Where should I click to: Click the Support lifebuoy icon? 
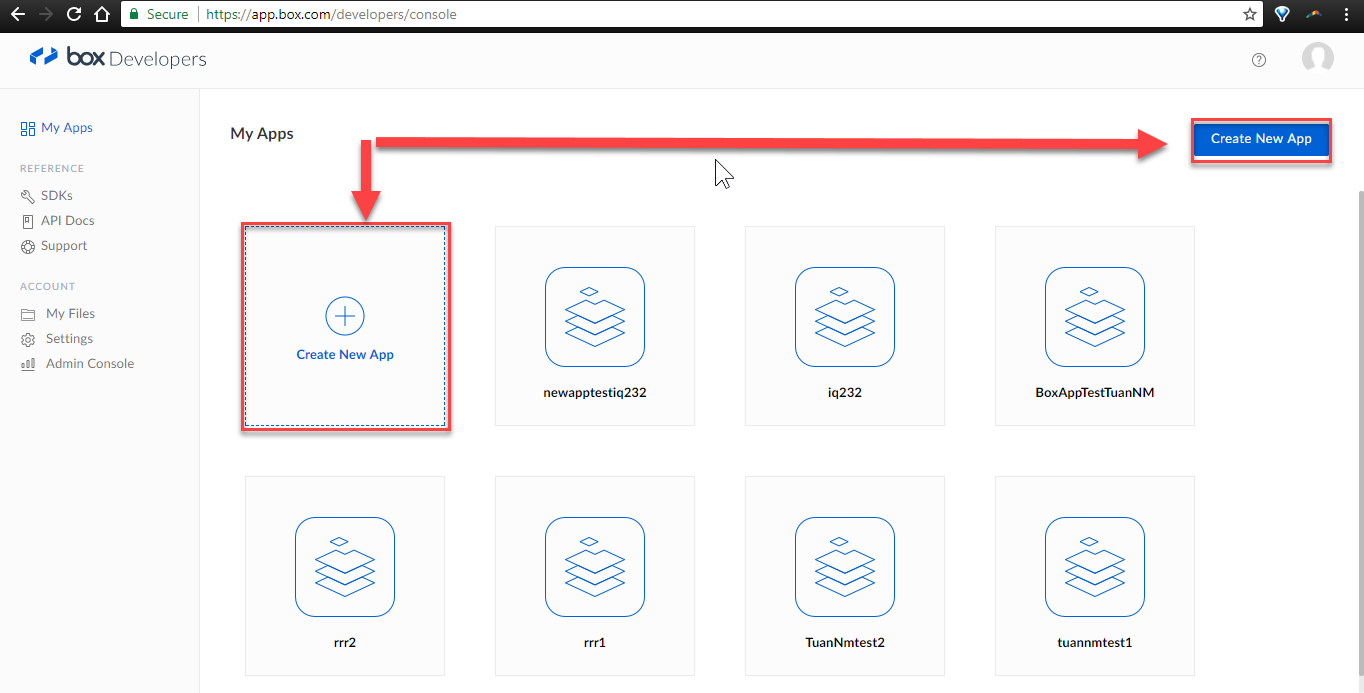(28, 246)
